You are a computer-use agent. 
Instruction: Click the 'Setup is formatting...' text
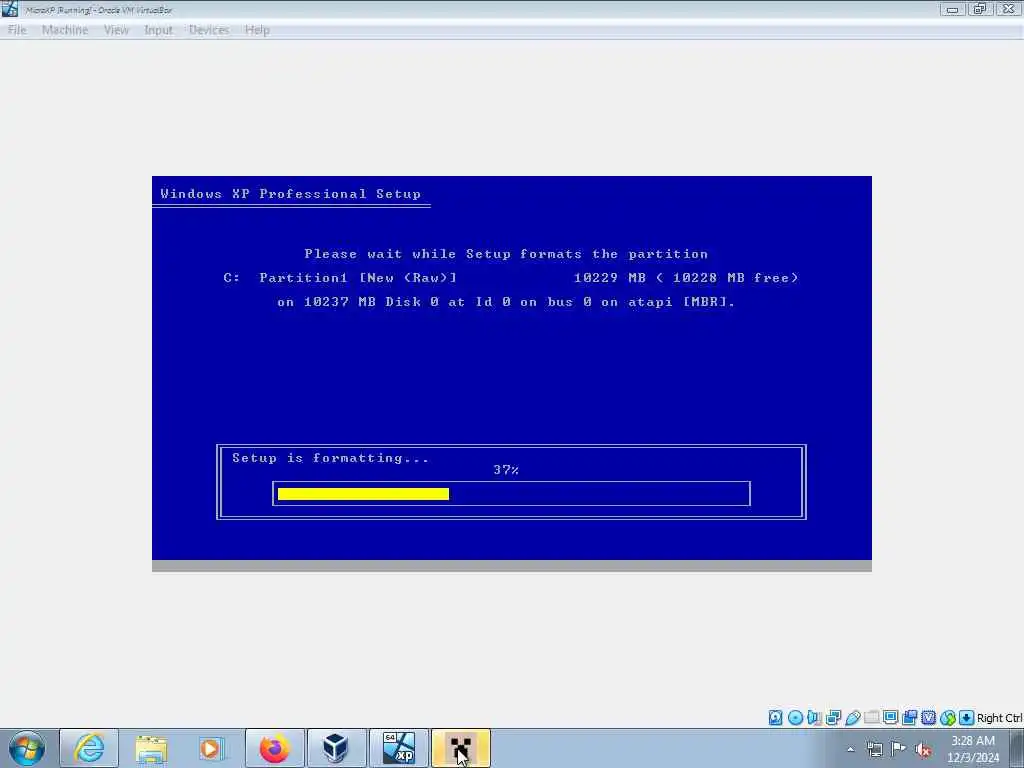330,458
